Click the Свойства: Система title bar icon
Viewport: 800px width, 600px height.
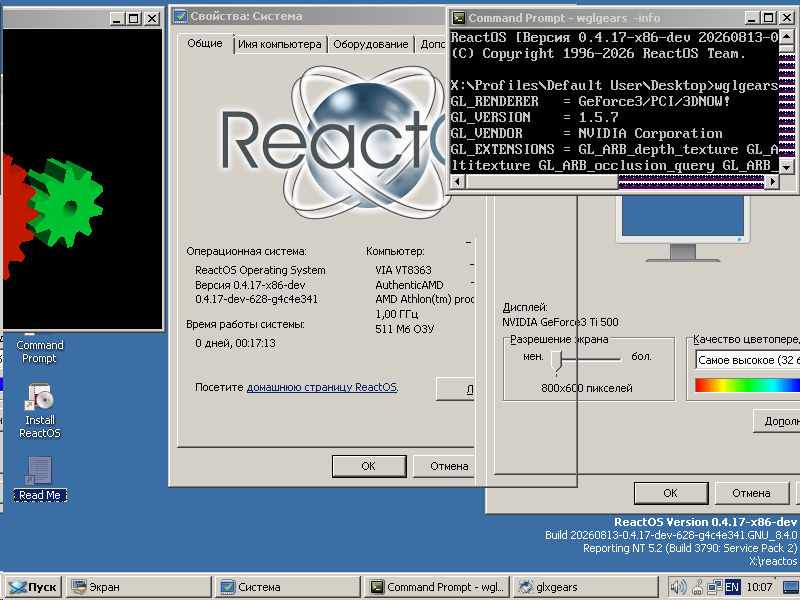click(x=180, y=16)
